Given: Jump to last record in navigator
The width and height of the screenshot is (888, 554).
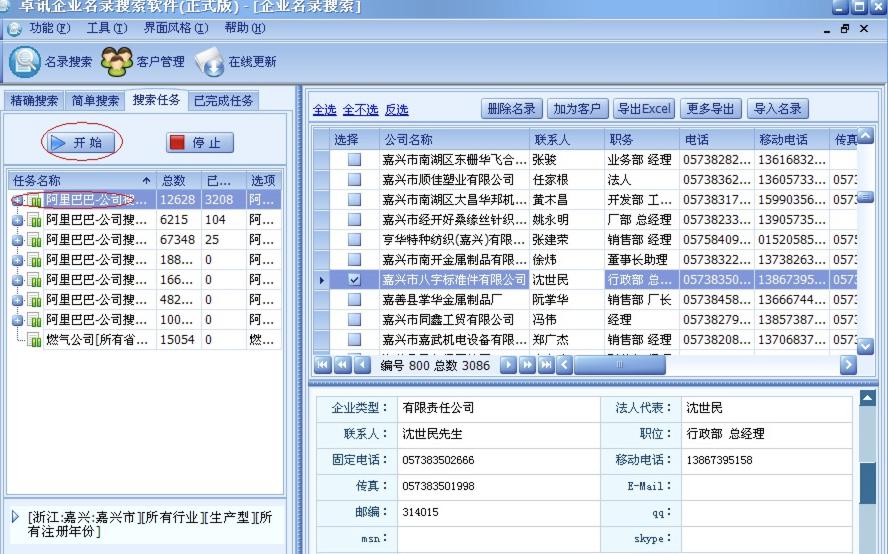Looking at the screenshot, I should point(546,365).
